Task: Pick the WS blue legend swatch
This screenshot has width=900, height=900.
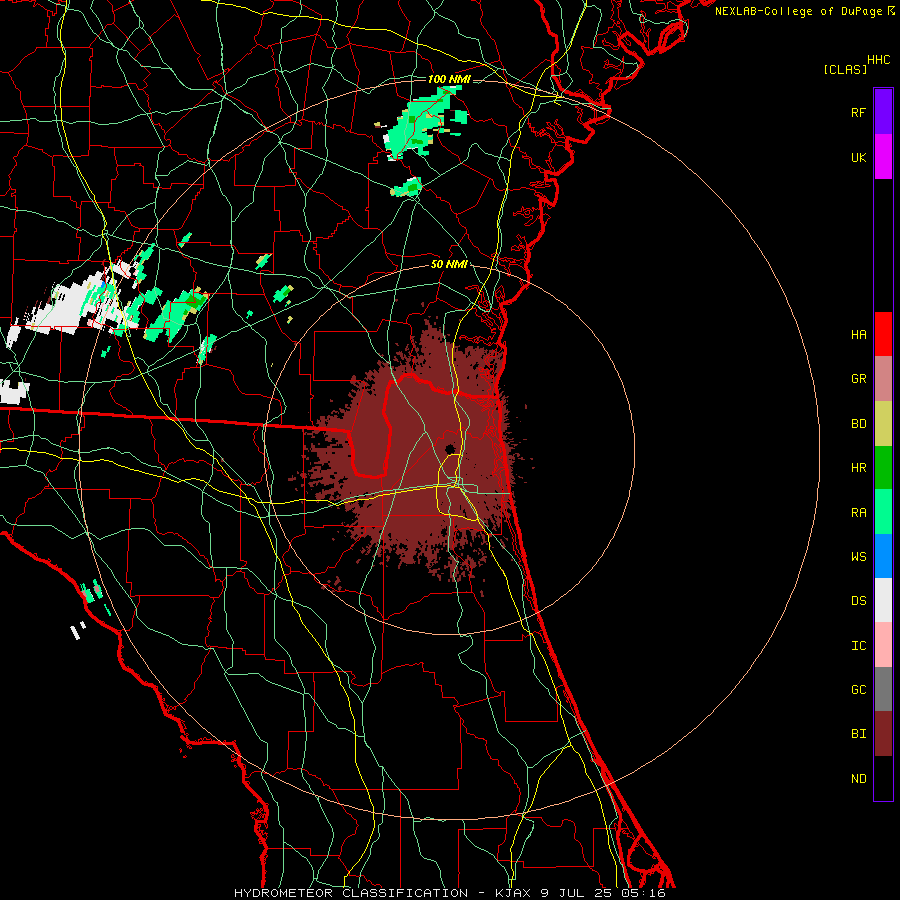Action: 883,556
